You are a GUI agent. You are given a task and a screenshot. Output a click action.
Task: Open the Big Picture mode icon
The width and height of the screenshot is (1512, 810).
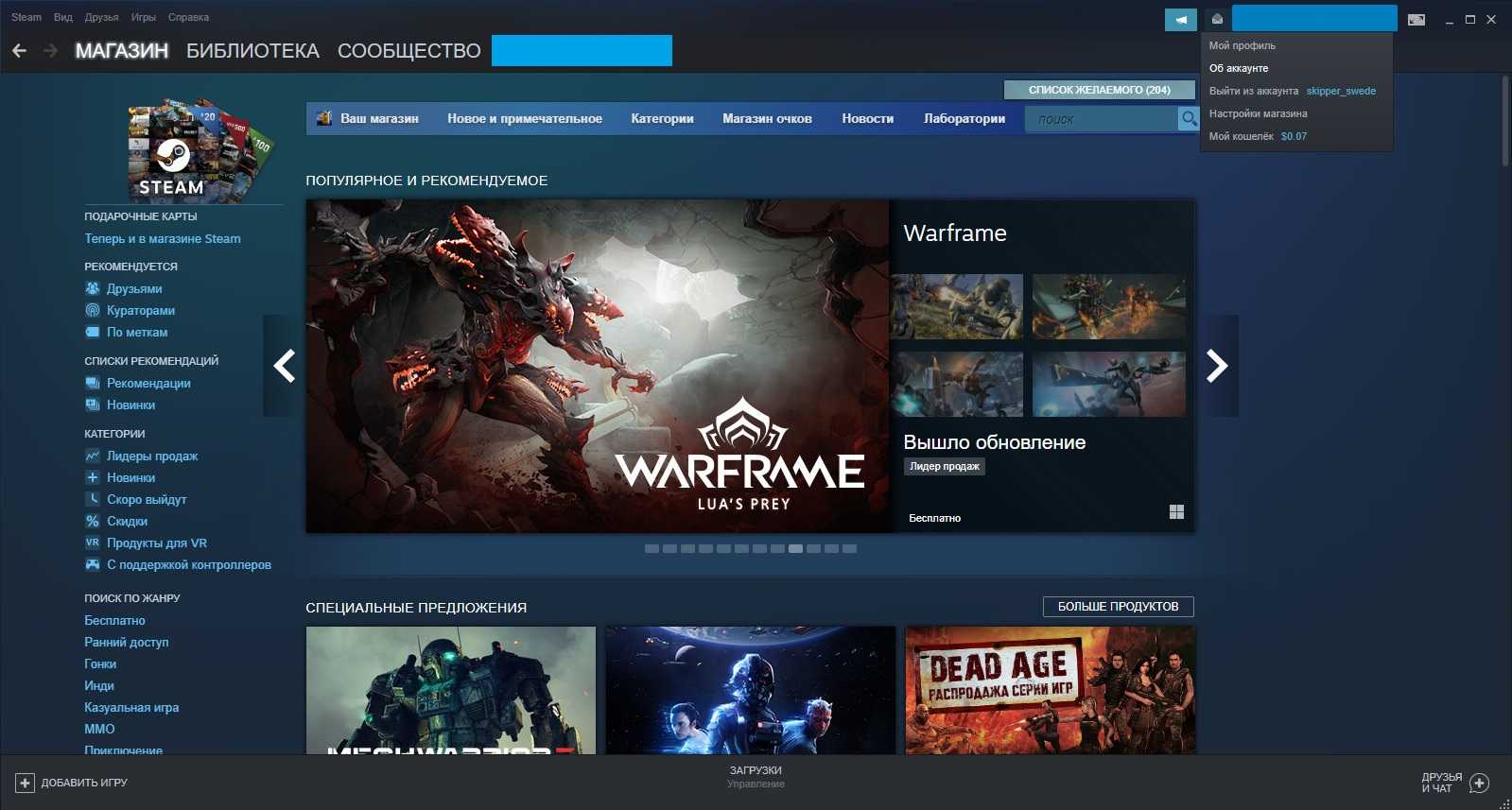(x=1416, y=20)
